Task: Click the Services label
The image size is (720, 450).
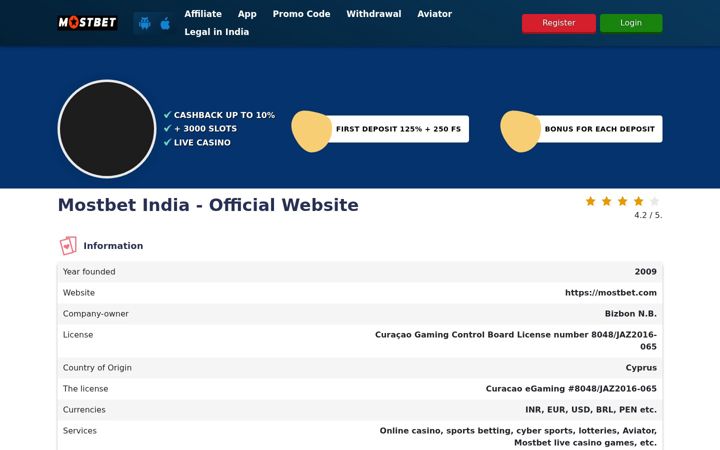Action: click(79, 431)
